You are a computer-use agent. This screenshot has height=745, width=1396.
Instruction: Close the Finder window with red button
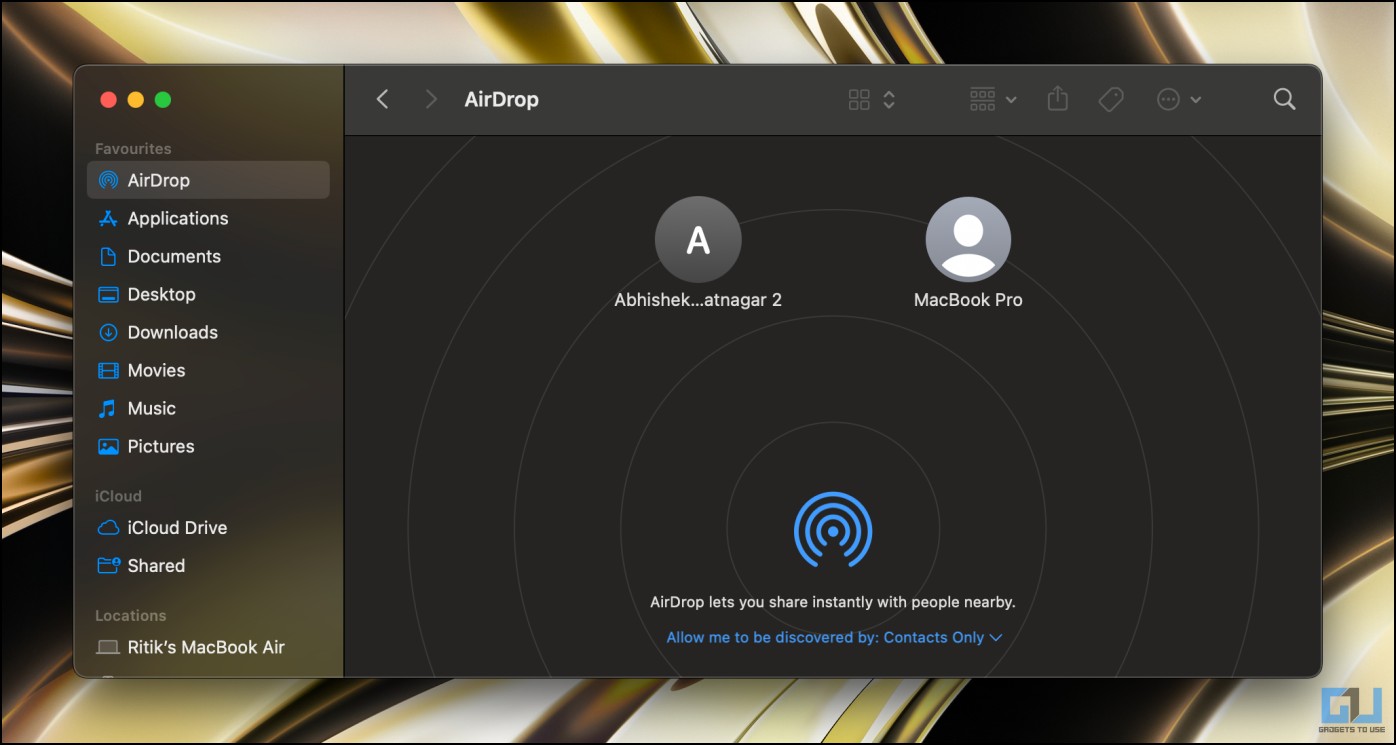[x=109, y=100]
